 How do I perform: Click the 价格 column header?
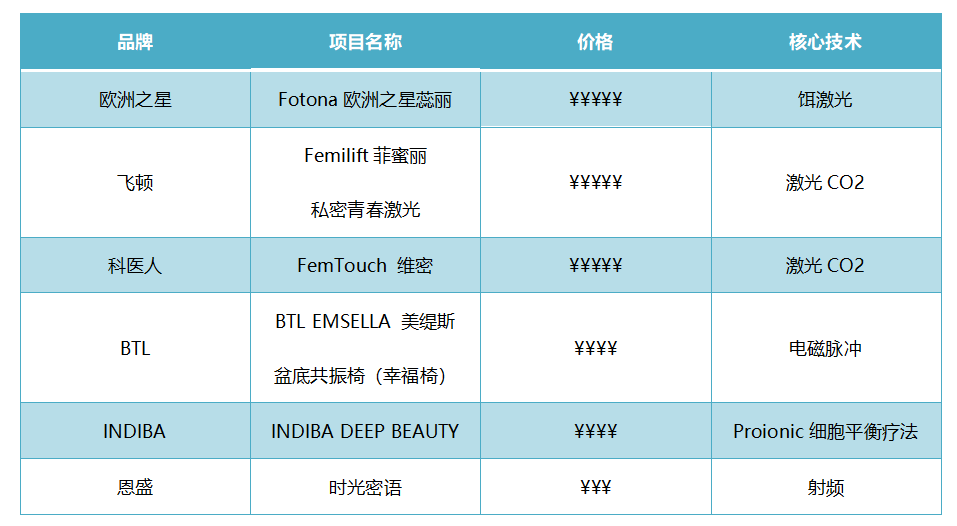point(596,41)
